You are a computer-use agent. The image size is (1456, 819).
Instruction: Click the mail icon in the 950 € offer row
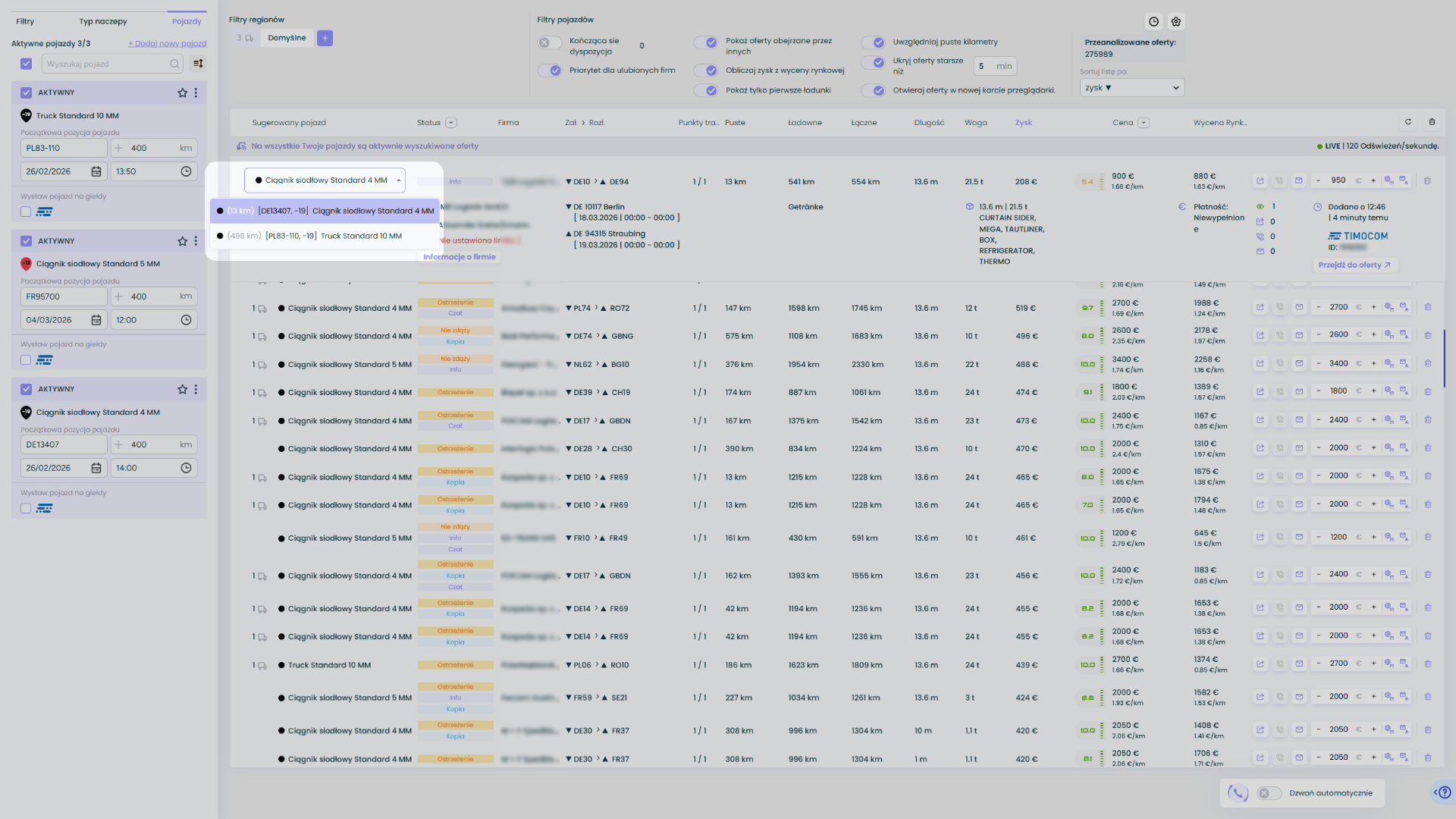click(x=1298, y=180)
